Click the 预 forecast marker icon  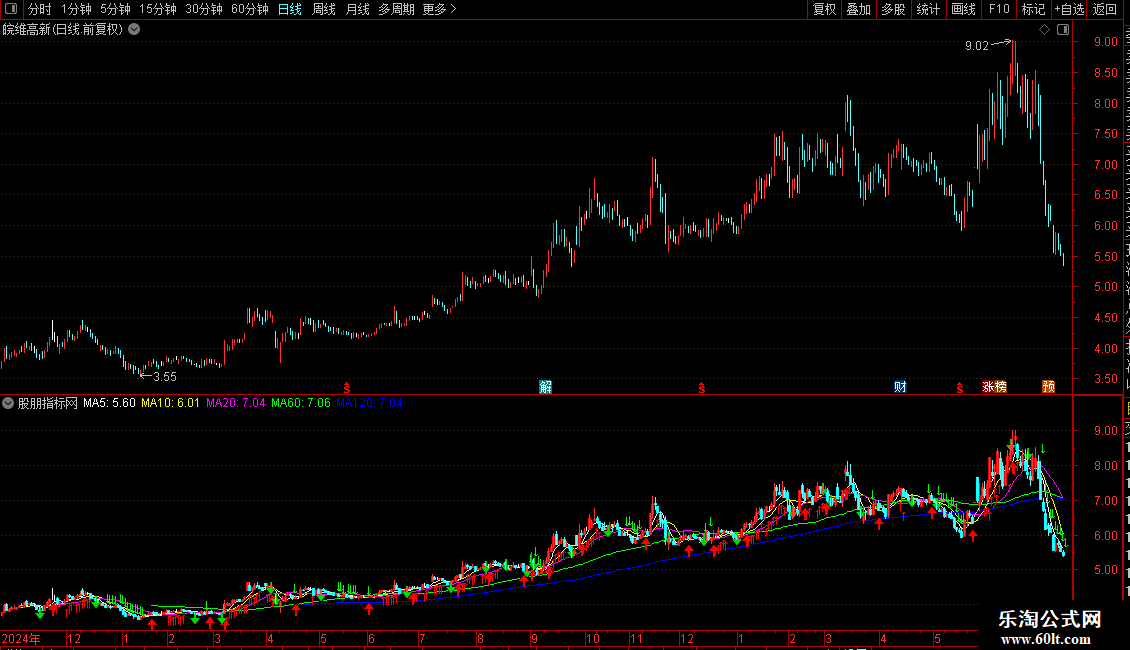1049,387
